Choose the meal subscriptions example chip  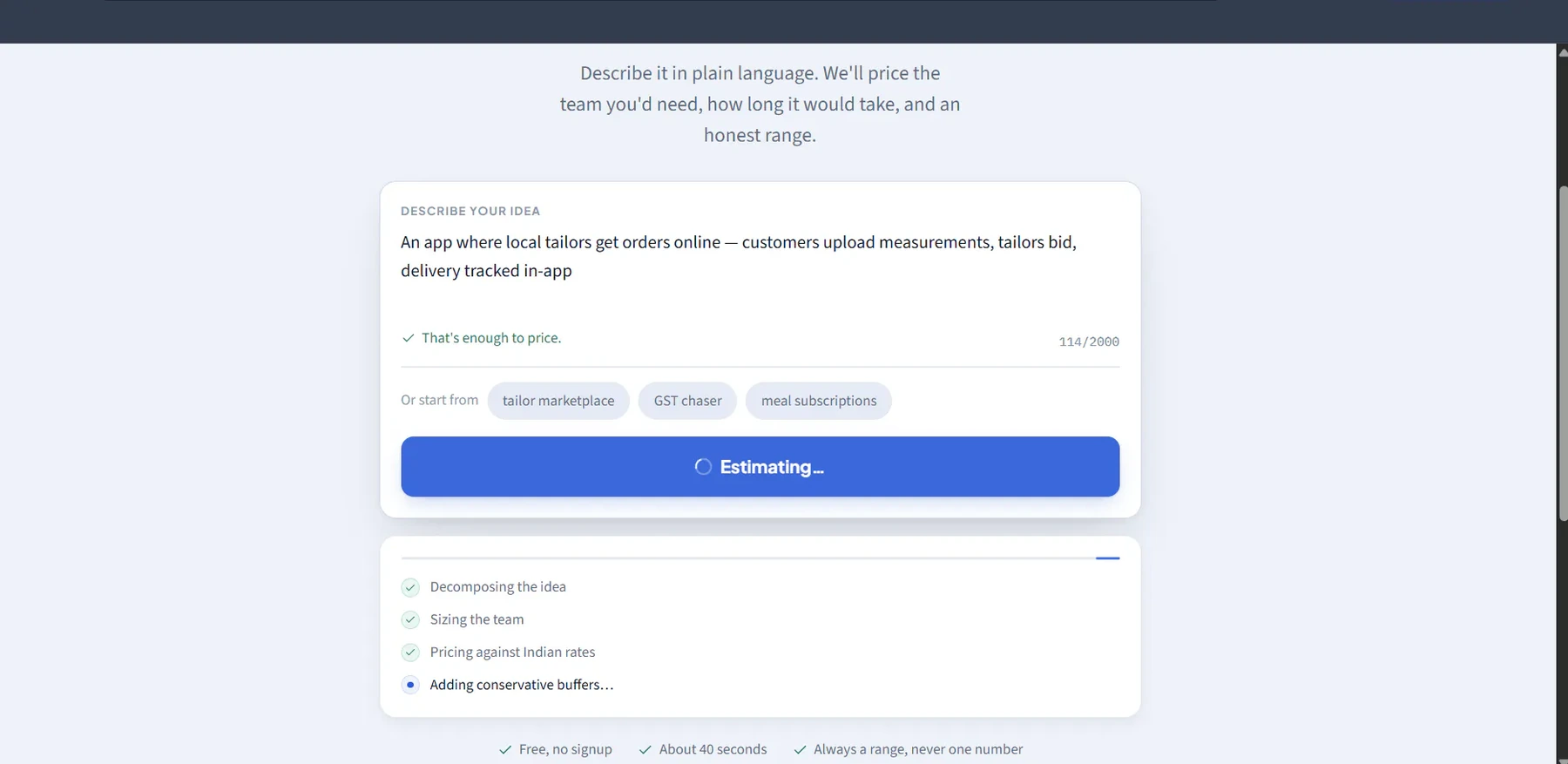[x=819, y=401]
